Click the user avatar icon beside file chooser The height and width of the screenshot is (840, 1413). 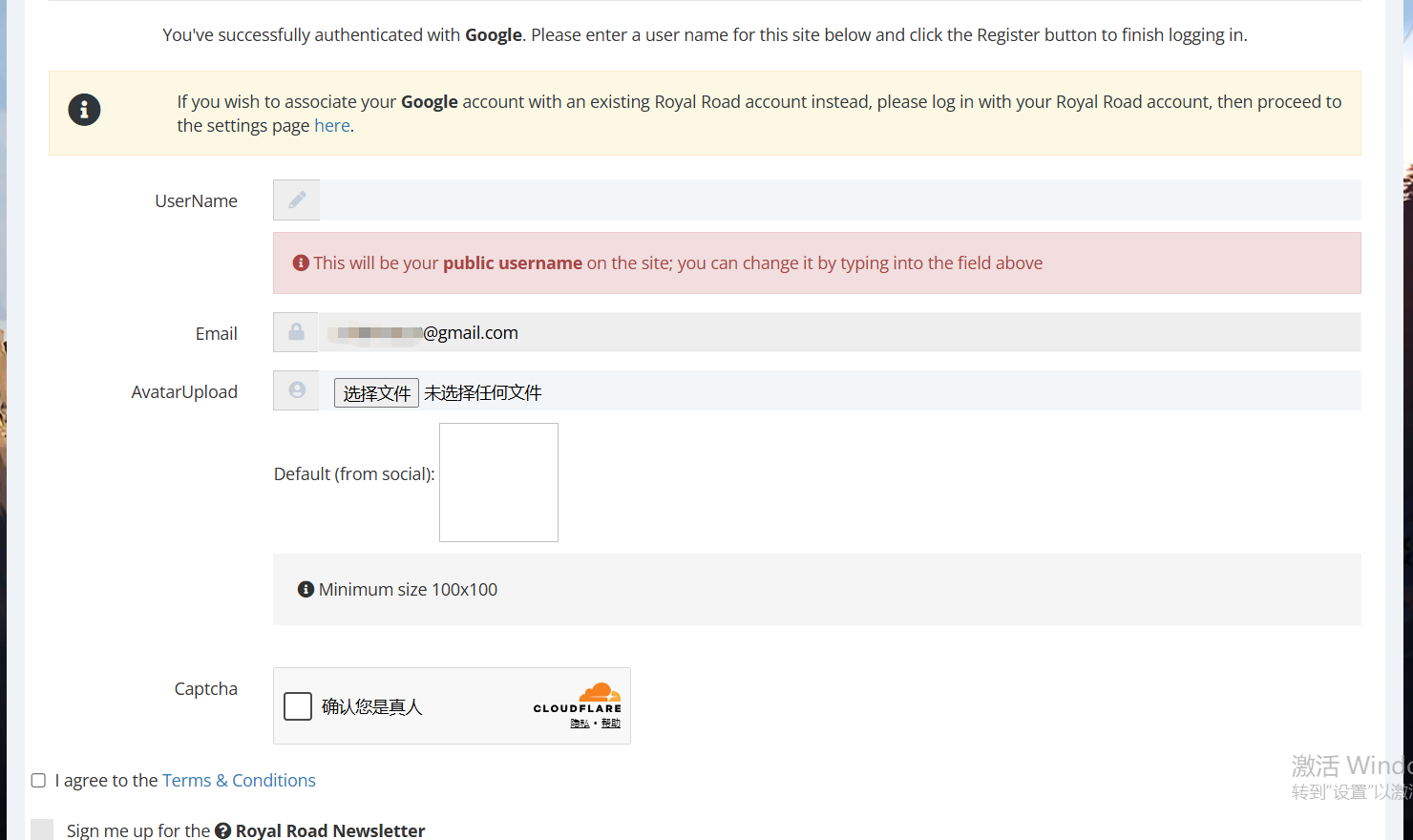[x=297, y=390]
